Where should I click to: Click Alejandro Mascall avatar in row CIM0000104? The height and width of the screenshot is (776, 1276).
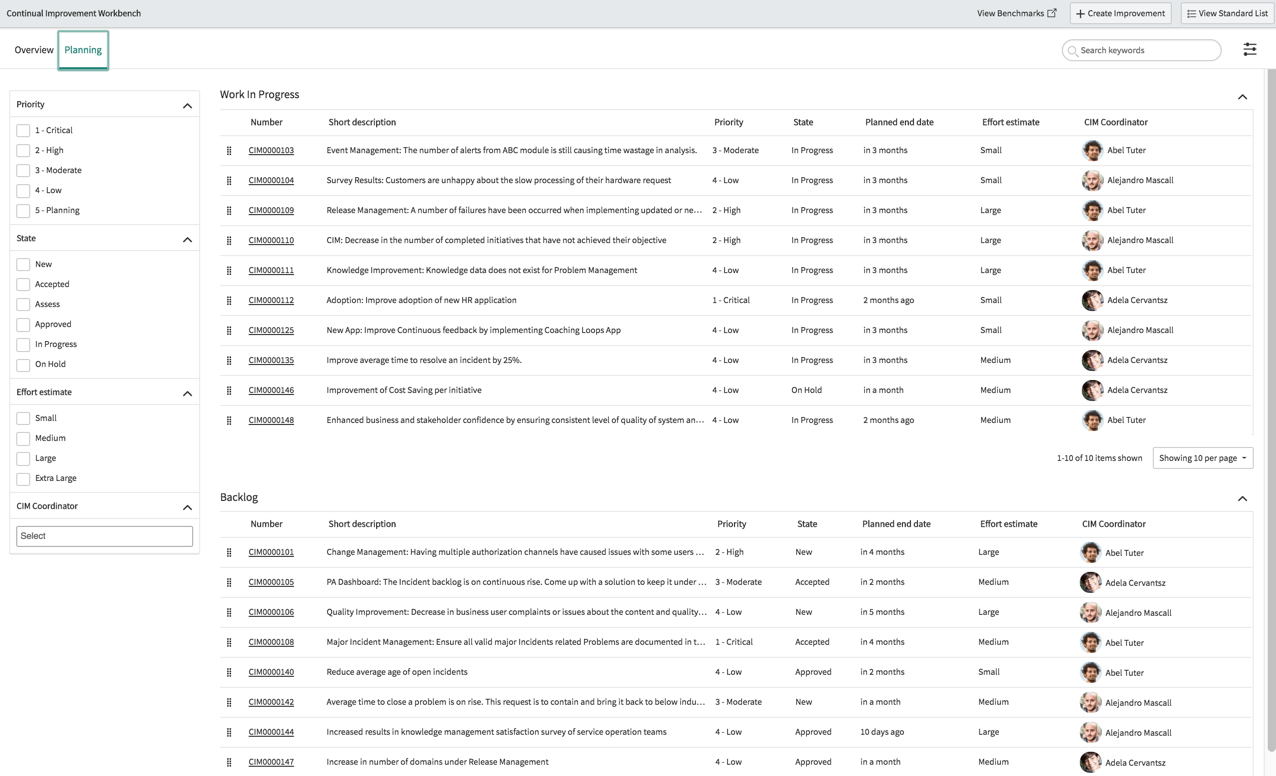(x=1092, y=180)
